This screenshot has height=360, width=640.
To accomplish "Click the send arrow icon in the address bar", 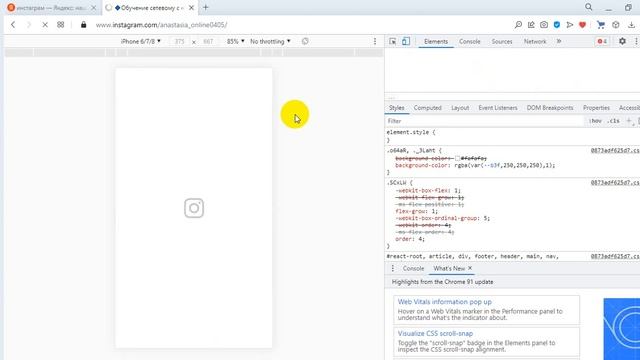I will click(x=570, y=25).
